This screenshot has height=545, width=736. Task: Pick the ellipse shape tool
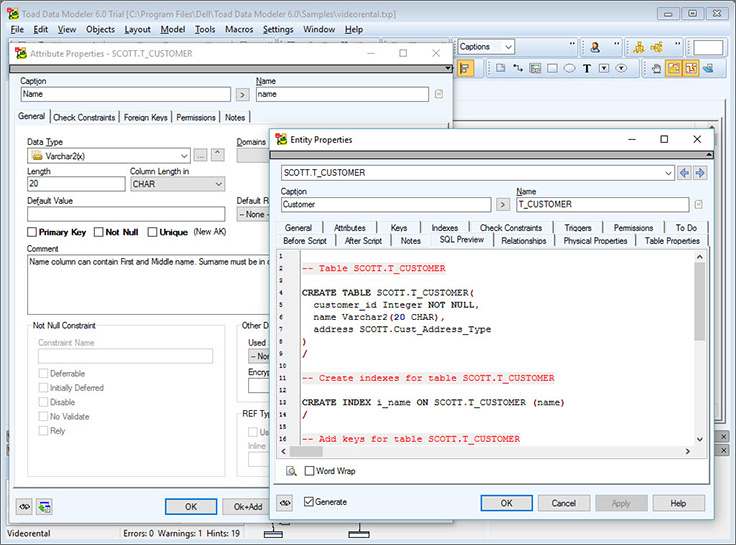coord(569,68)
